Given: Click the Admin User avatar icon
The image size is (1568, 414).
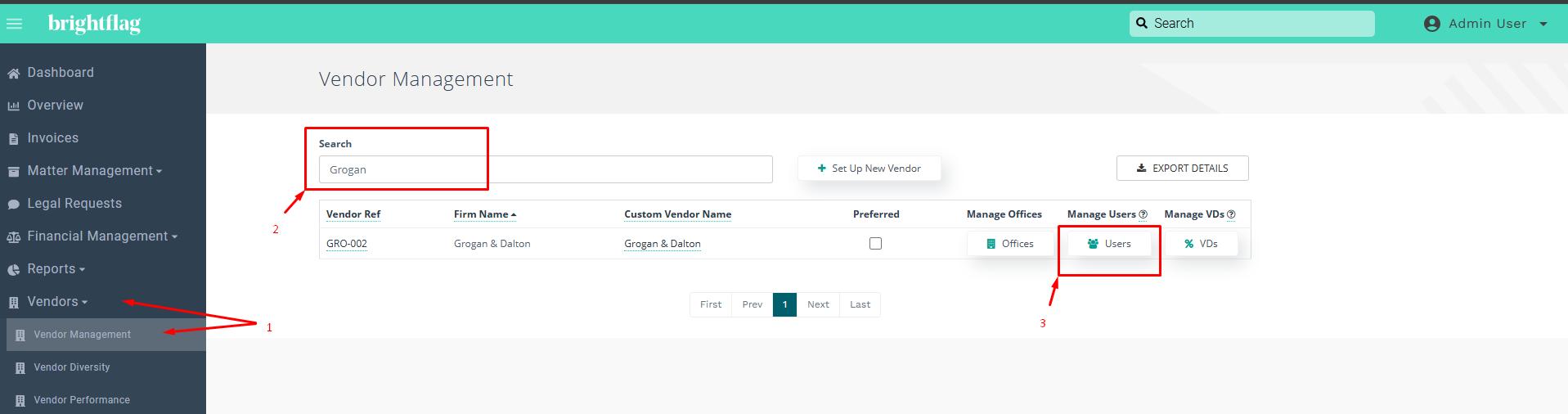Looking at the screenshot, I should 1431,24.
